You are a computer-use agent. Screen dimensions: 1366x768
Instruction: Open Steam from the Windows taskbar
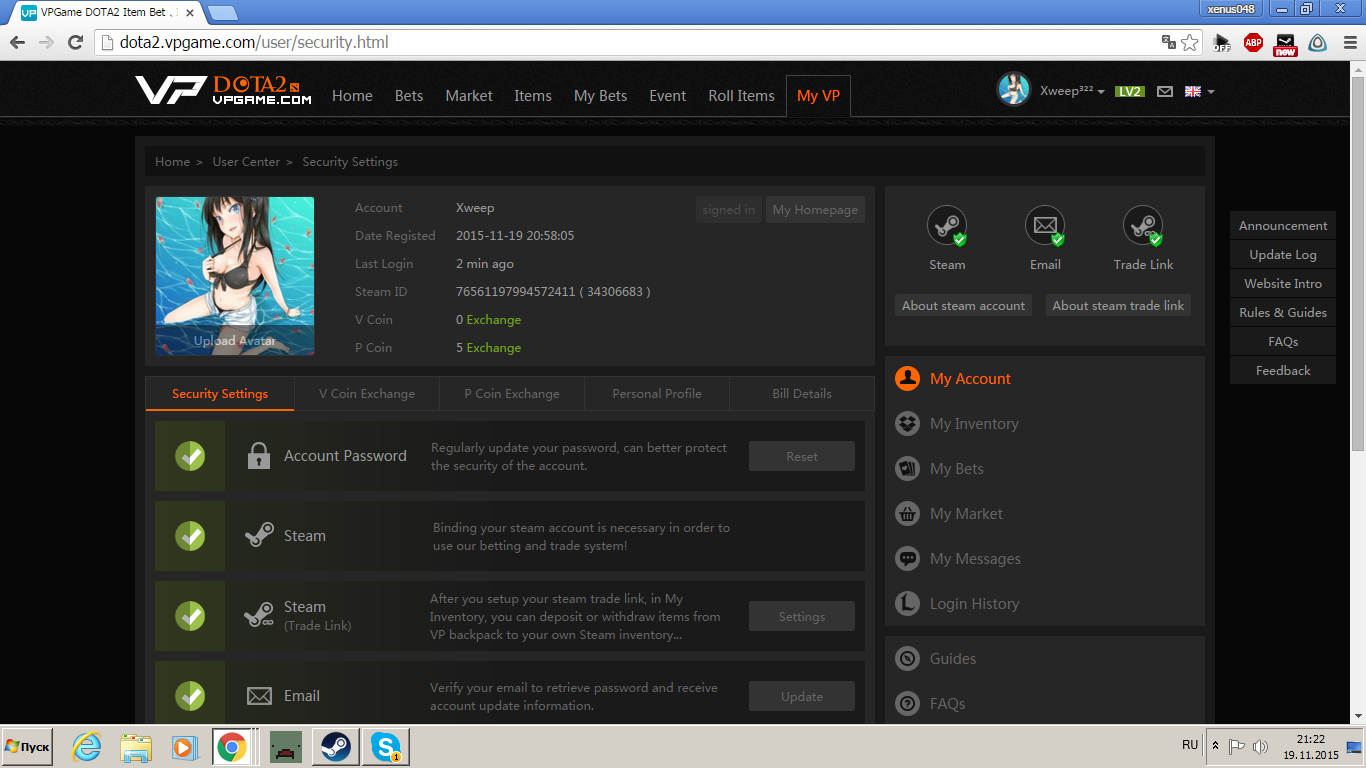(335, 747)
